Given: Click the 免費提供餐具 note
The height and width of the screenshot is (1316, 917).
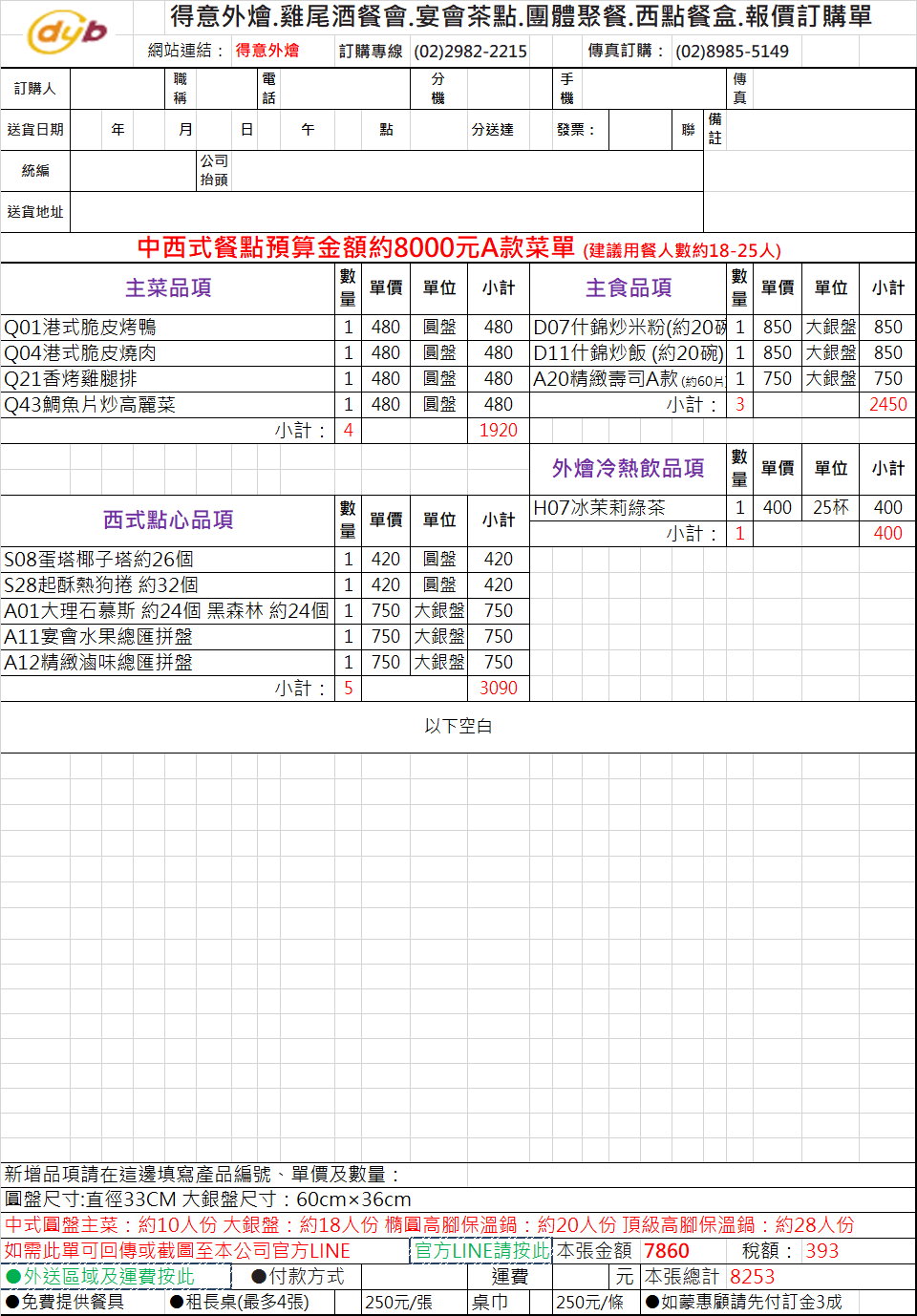Looking at the screenshot, I should pos(65,1302).
